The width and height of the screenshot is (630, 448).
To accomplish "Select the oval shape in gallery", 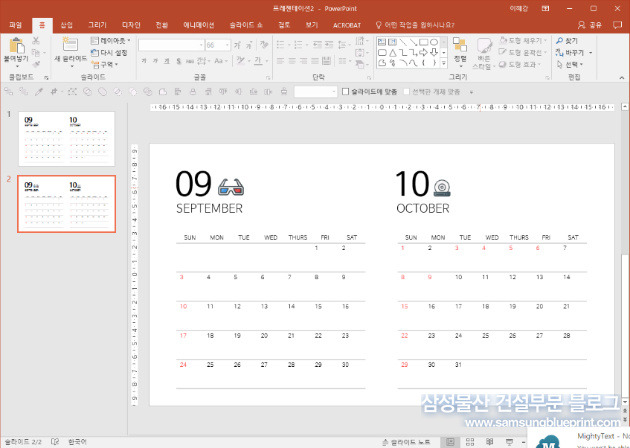I will pos(434,42).
